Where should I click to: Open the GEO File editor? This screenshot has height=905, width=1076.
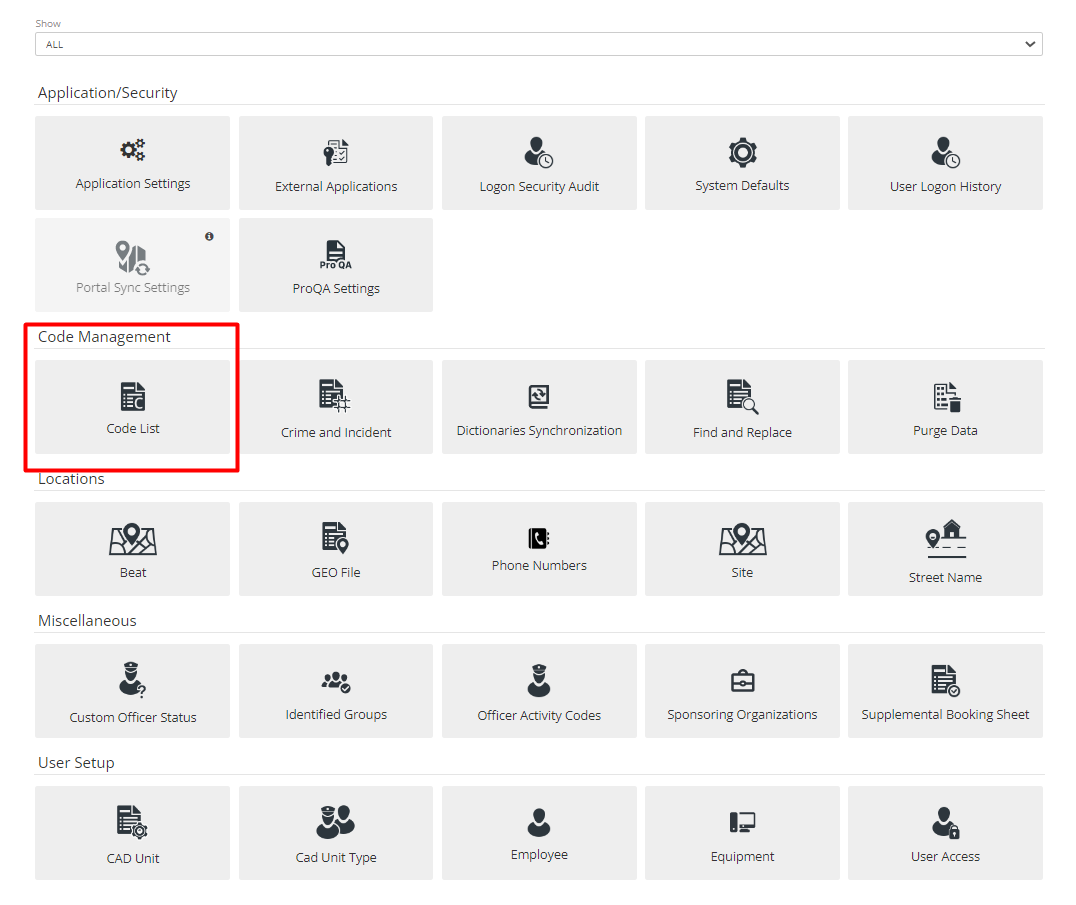335,549
